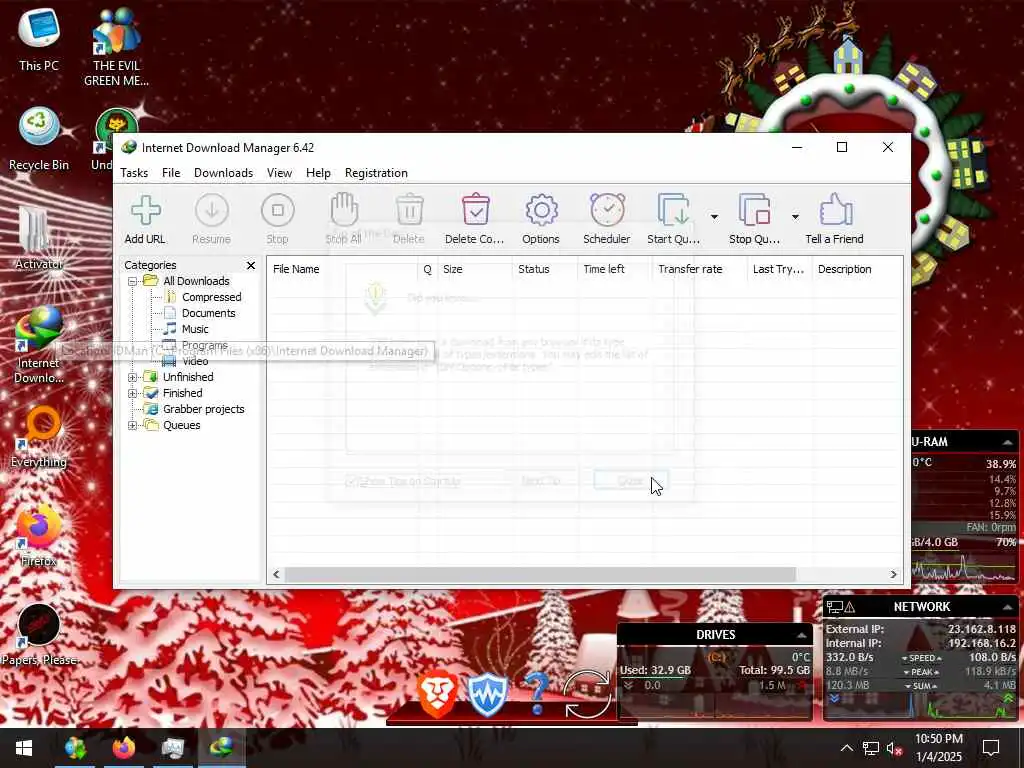Open the Tasks menu
1024x768 pixels.
134,173
